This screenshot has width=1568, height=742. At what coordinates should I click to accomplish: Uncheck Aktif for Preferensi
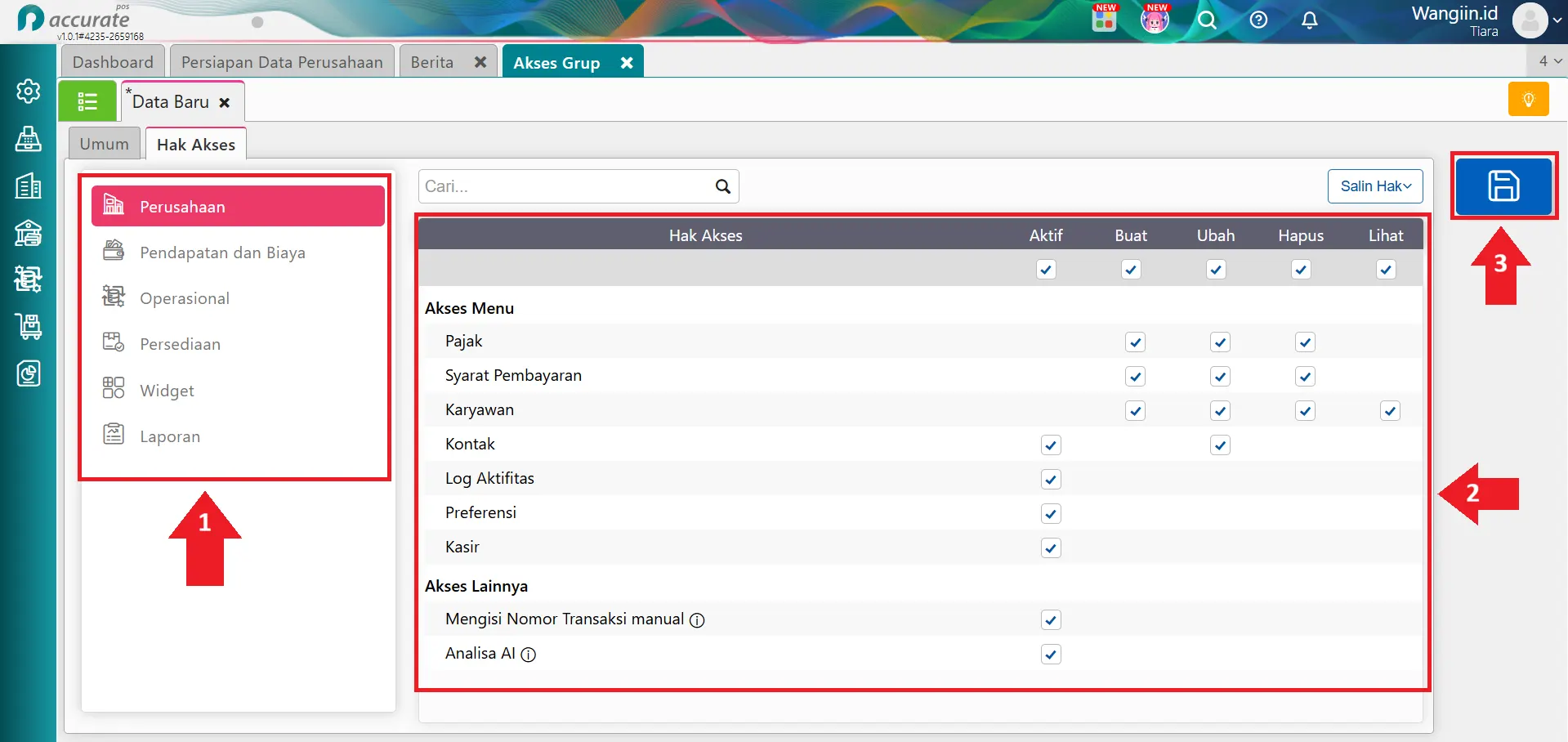[1051, 514]
